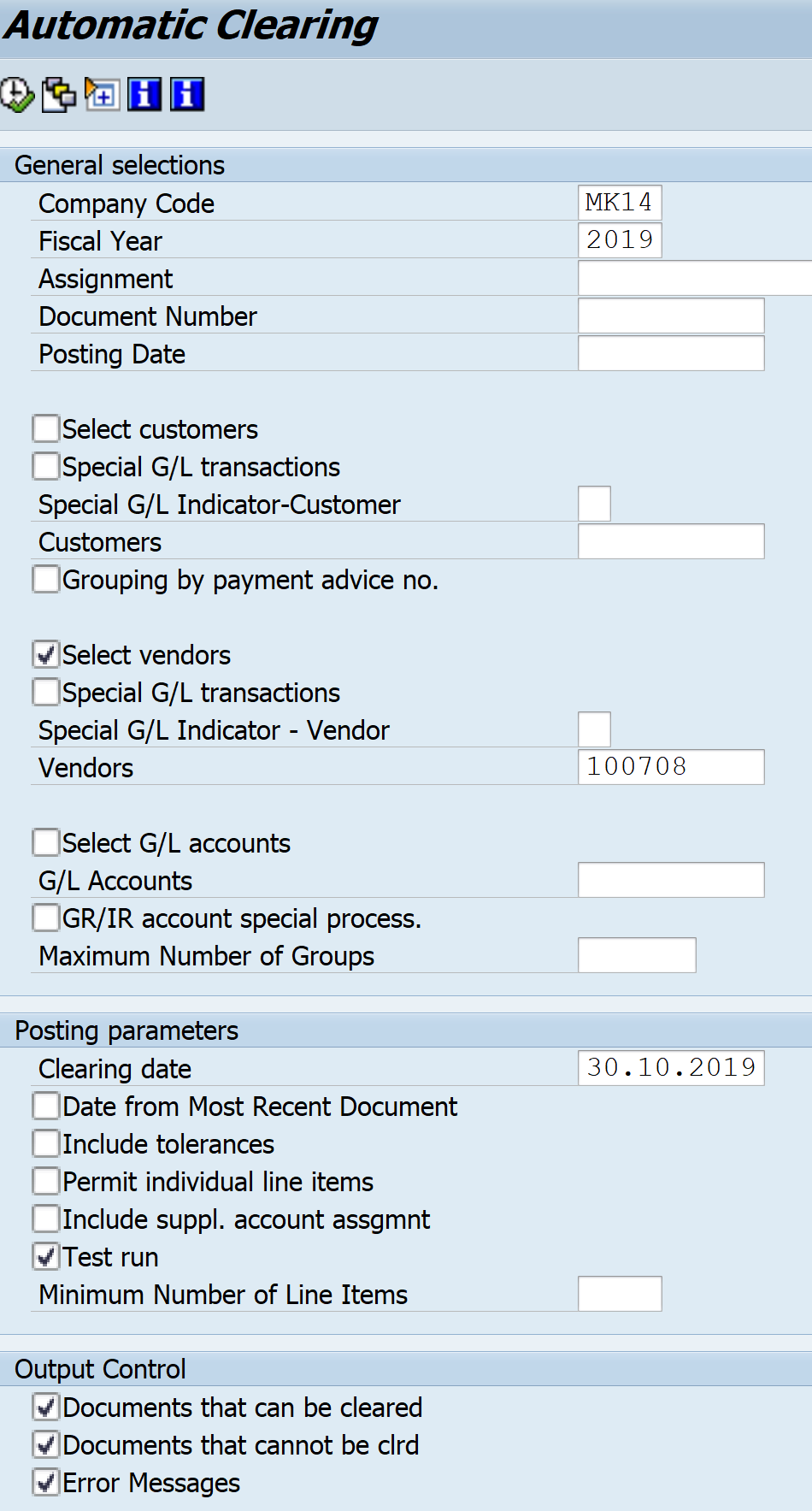The height and width of the screenshot is (1511, 812).
Task: Check the Include tolerances option
Action: 46,1143
